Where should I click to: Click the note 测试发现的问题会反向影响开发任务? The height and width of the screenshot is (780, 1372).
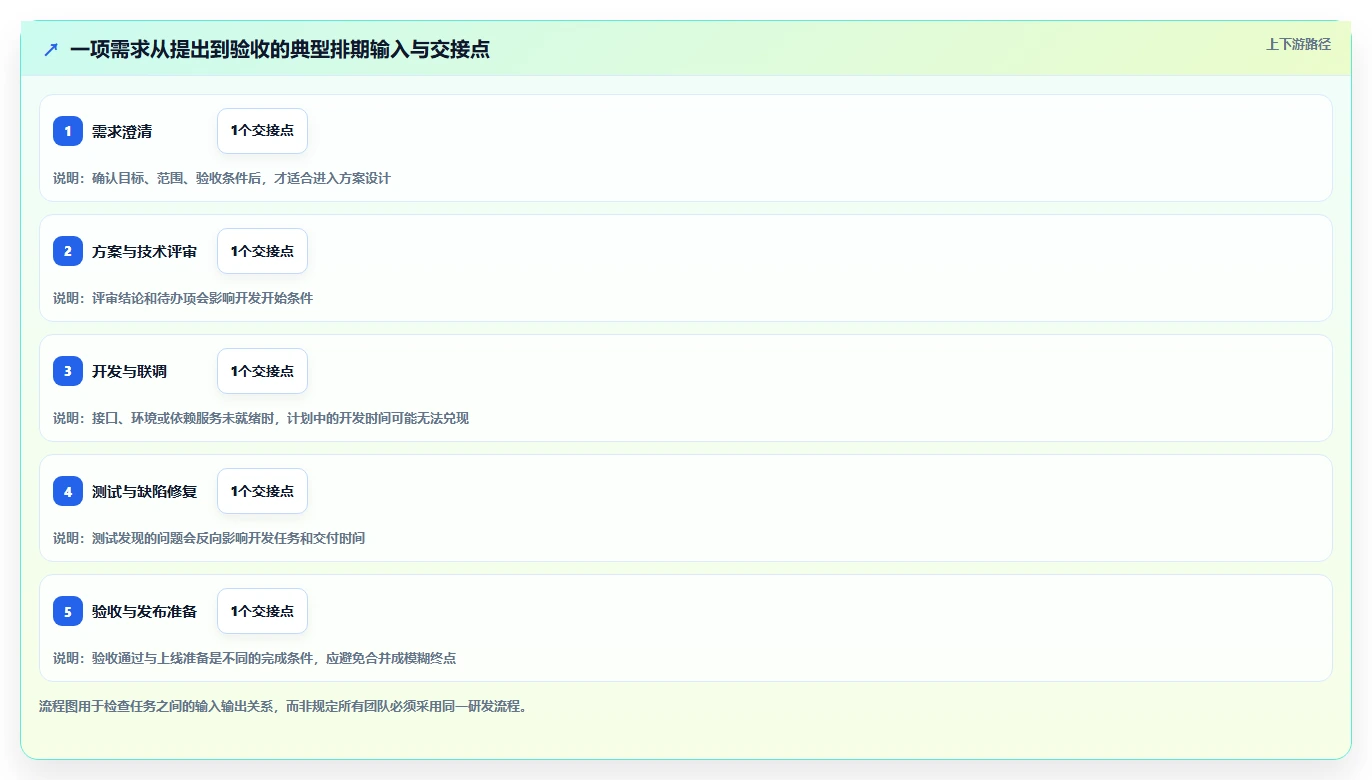click(x=209, y=538)
